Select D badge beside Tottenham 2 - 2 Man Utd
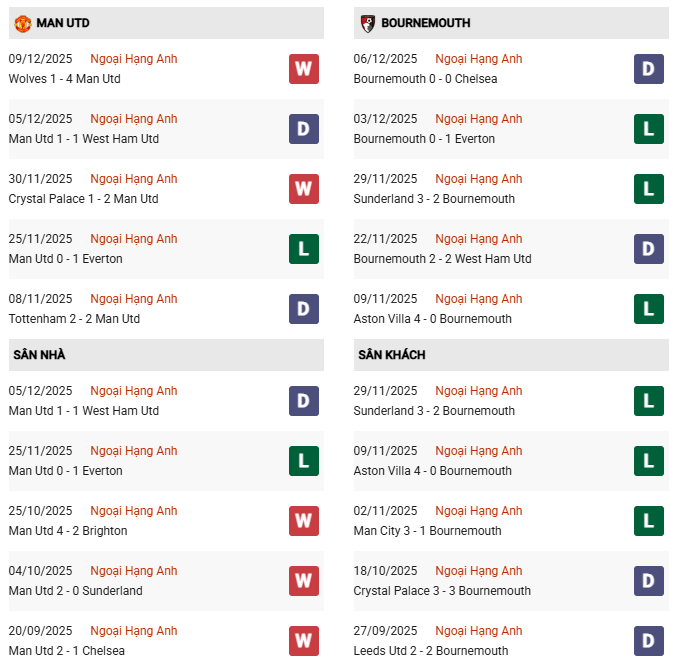673x665 pixels. click(x=304, y=309)
